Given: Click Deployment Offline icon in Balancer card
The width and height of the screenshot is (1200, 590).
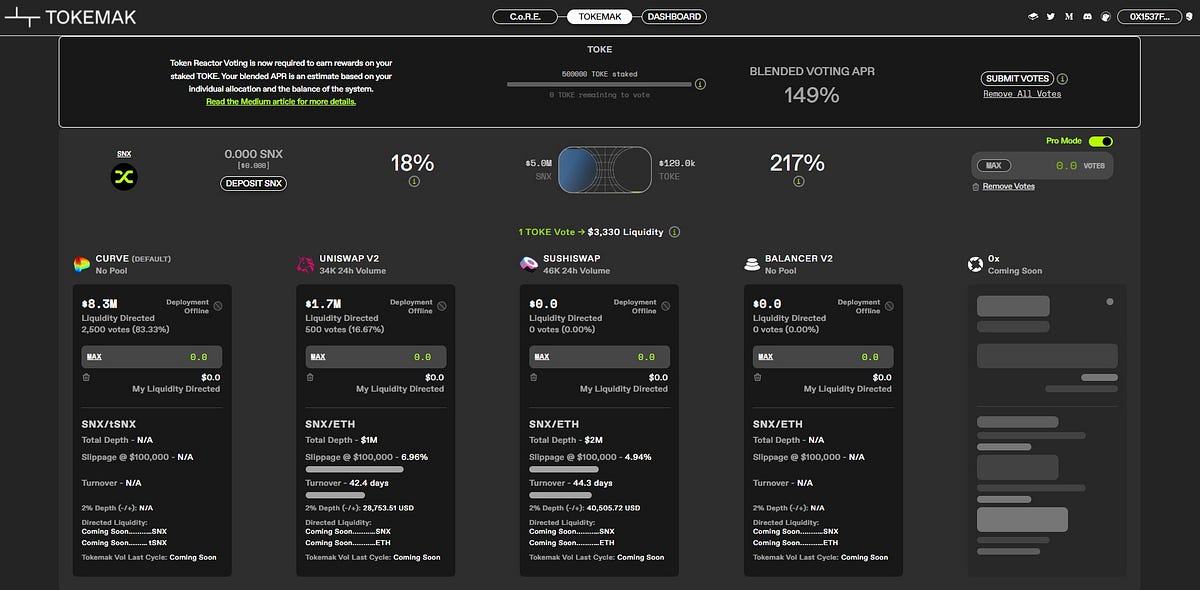Looking at the screenshot, I should tap(890, 306).
